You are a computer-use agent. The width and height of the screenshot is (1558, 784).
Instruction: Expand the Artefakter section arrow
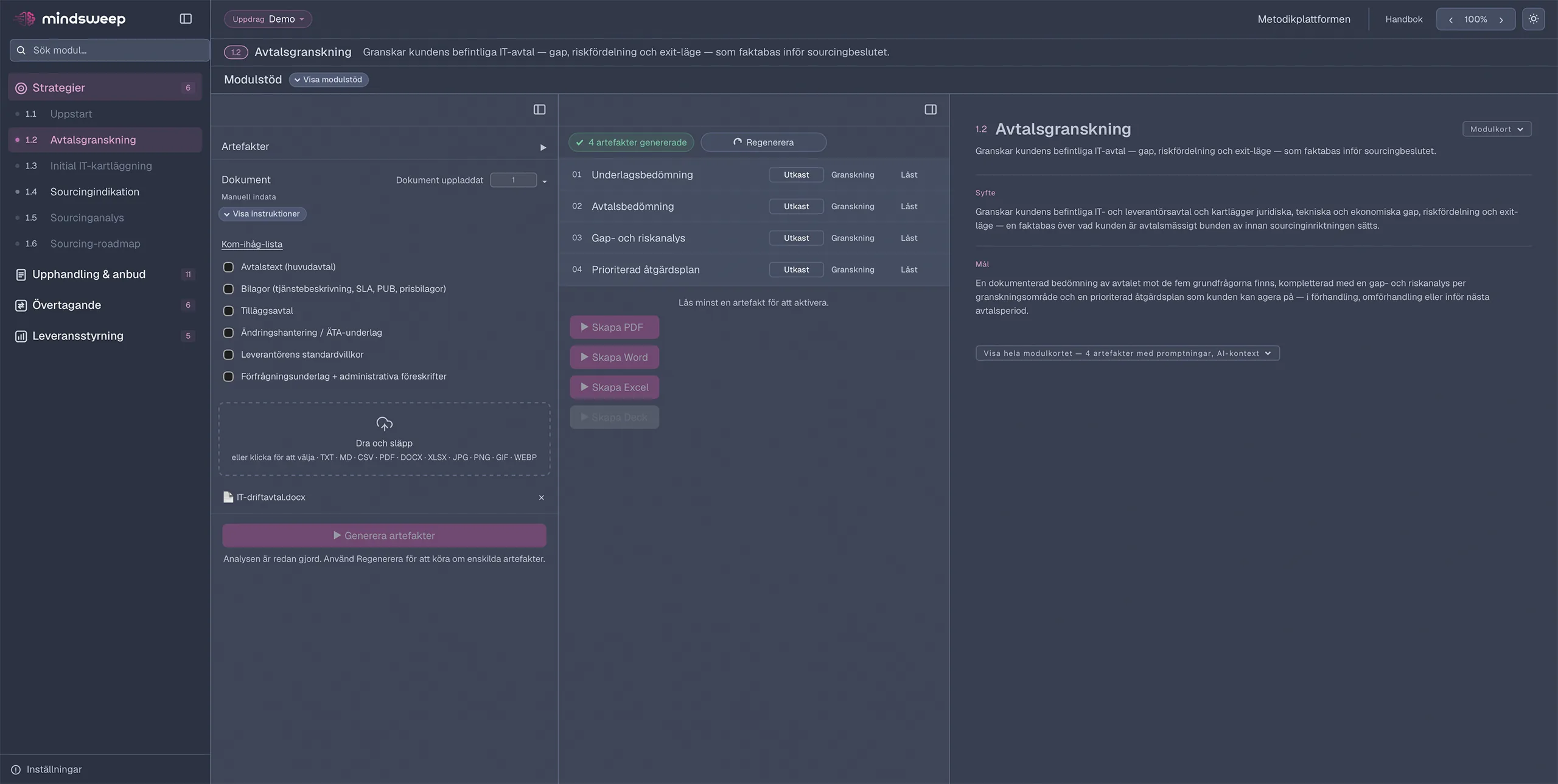click(x=543, y=147)
